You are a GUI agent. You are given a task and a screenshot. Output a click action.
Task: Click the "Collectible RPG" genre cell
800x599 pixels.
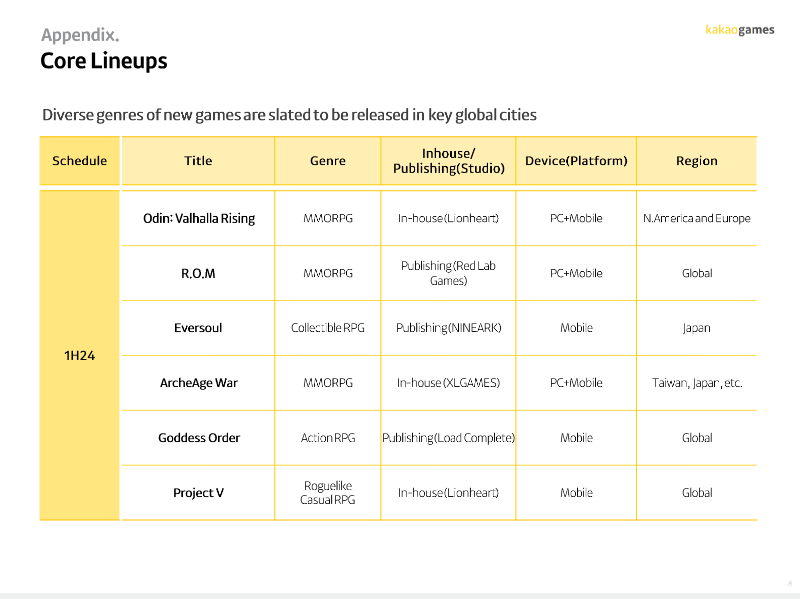coord(328,328)
